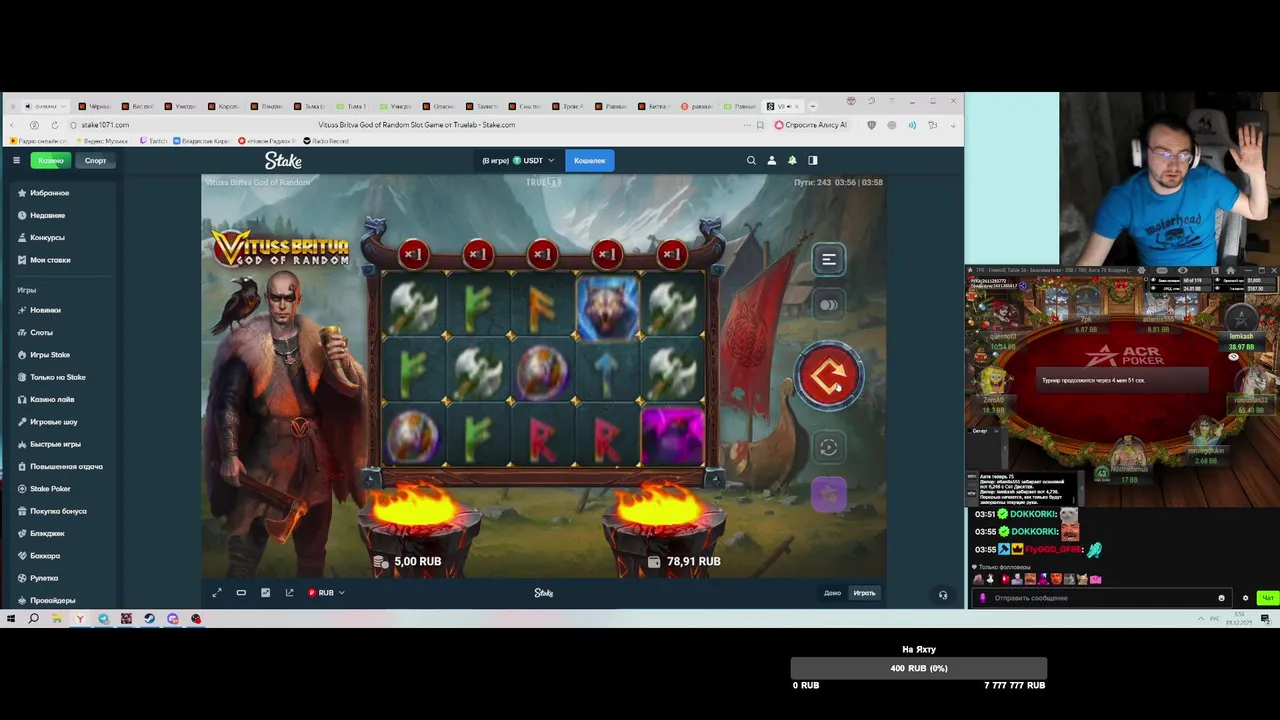
Task: Click the search magnifier icon in Stake header
Action: (x=751, y=160)
